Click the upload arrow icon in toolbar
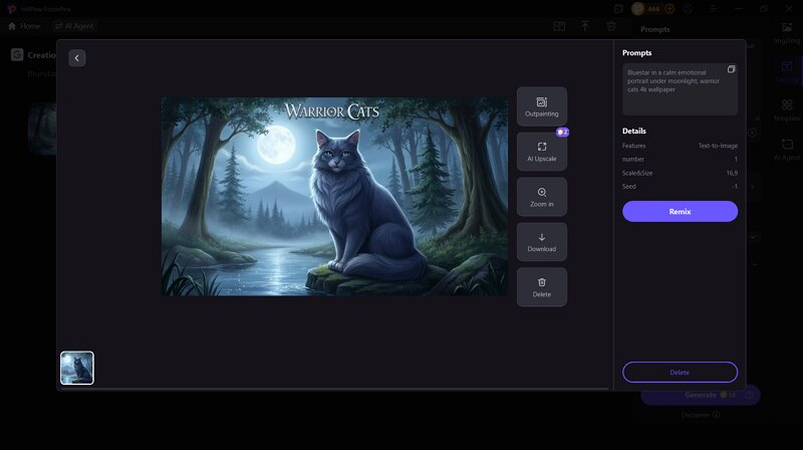Screen dimensions: 803x450 585,26
